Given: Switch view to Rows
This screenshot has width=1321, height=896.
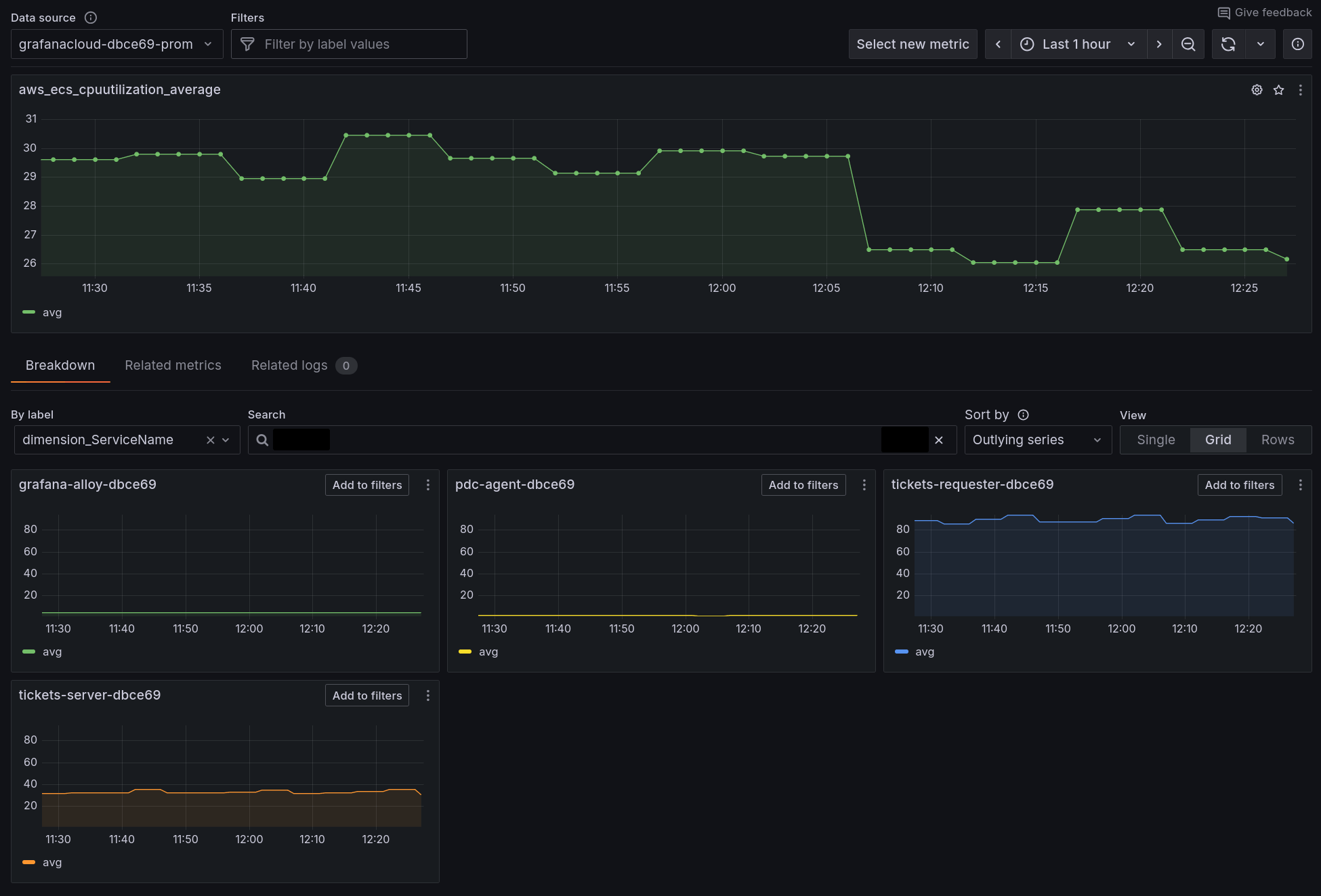Looking at the screenshot, I should (x=1278, y=440).
